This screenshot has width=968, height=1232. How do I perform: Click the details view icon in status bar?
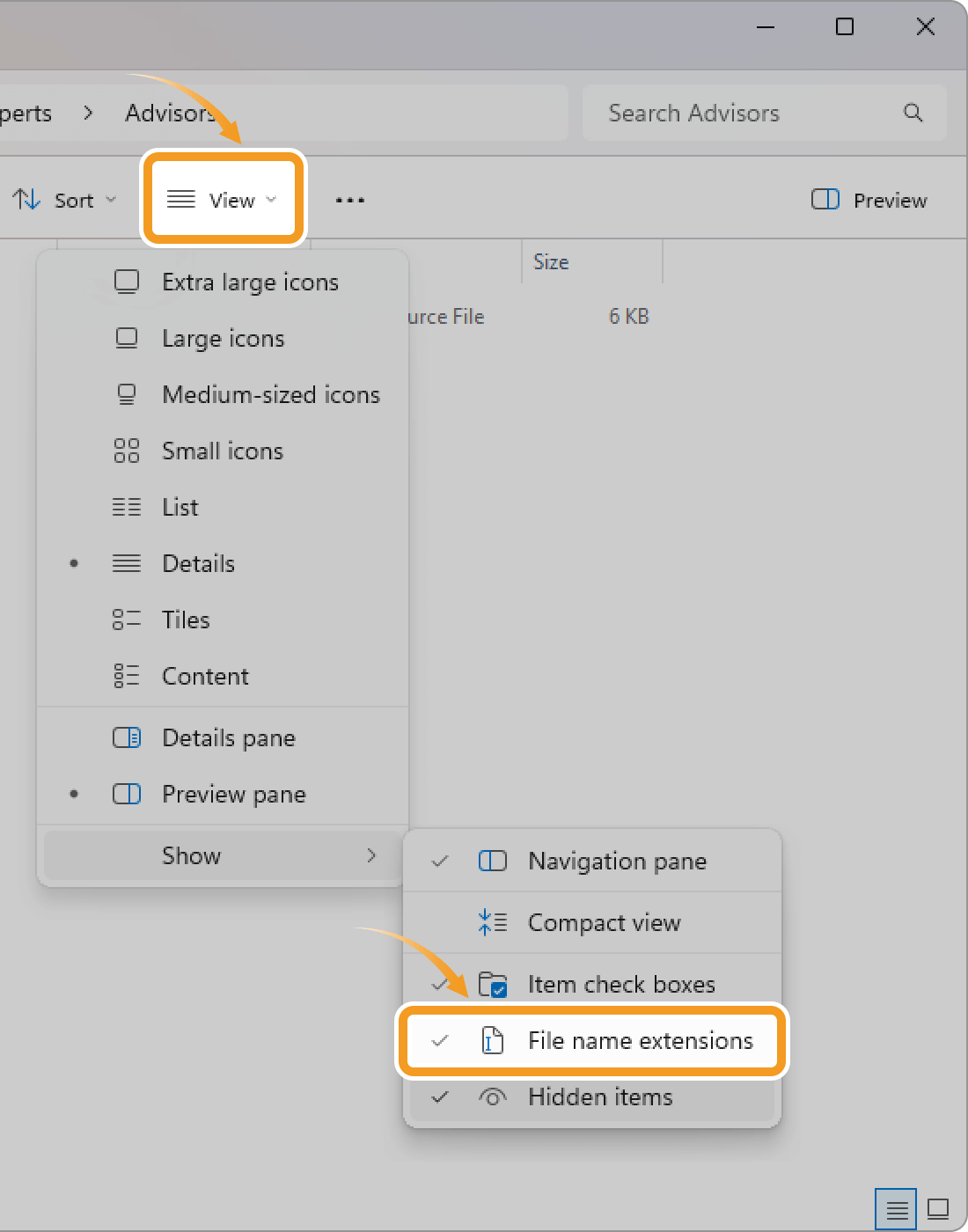pyautogui.click(x=896, y=1210)
